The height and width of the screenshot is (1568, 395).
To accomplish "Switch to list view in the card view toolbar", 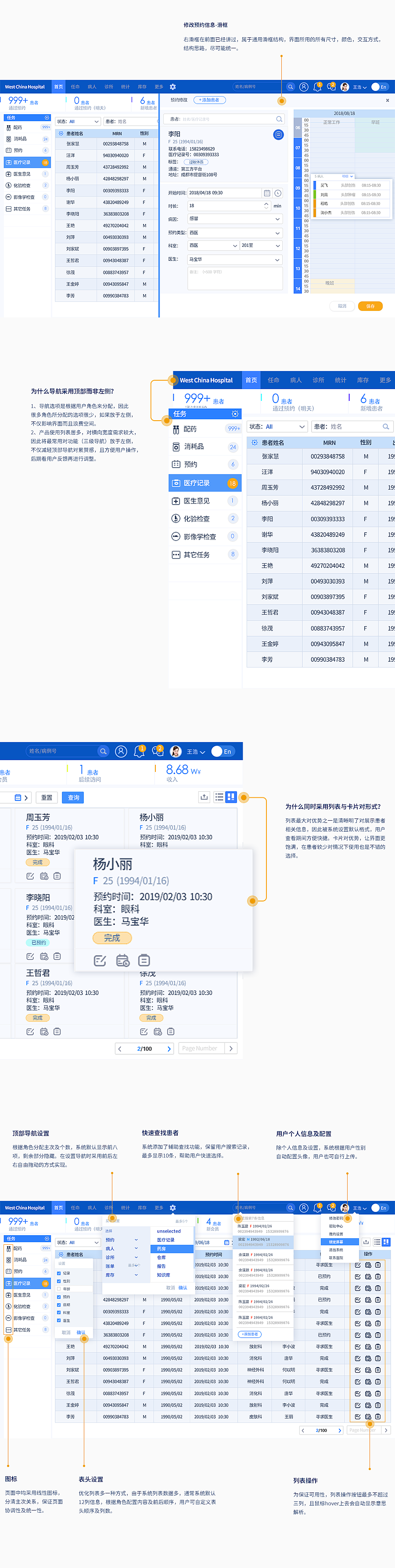I will pyautogui.click(x=220, y=797).
